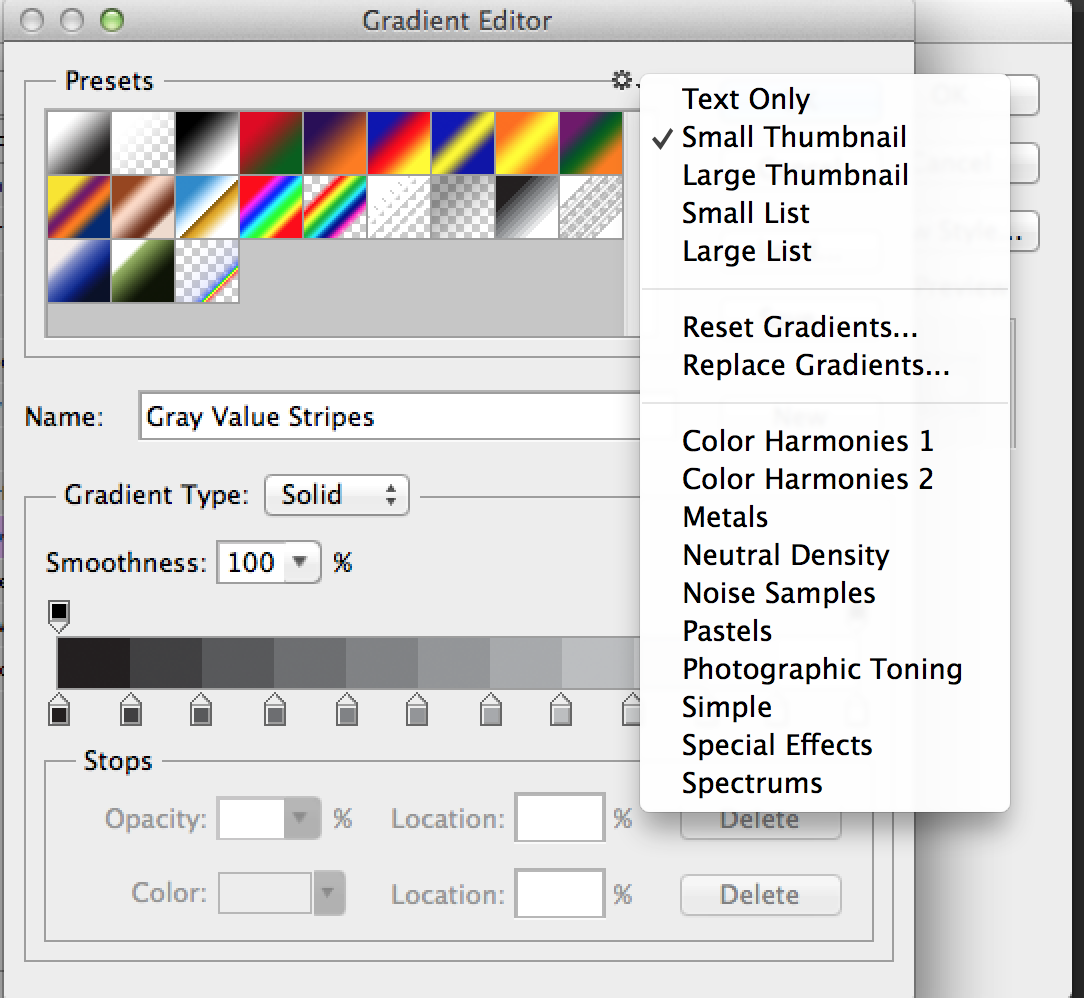
Task: Select the Spectrum gradient preset
Action: 270,207
